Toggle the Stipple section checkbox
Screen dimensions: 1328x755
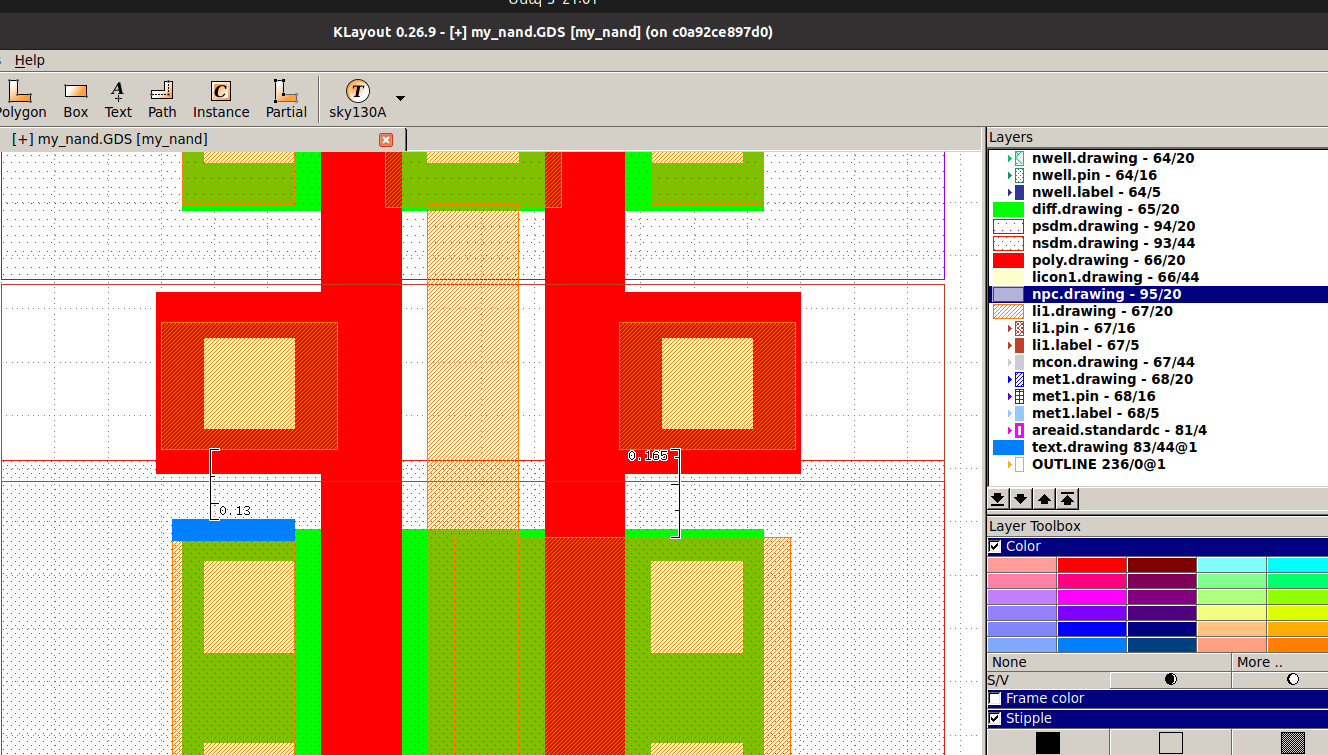tap(995, 718)
